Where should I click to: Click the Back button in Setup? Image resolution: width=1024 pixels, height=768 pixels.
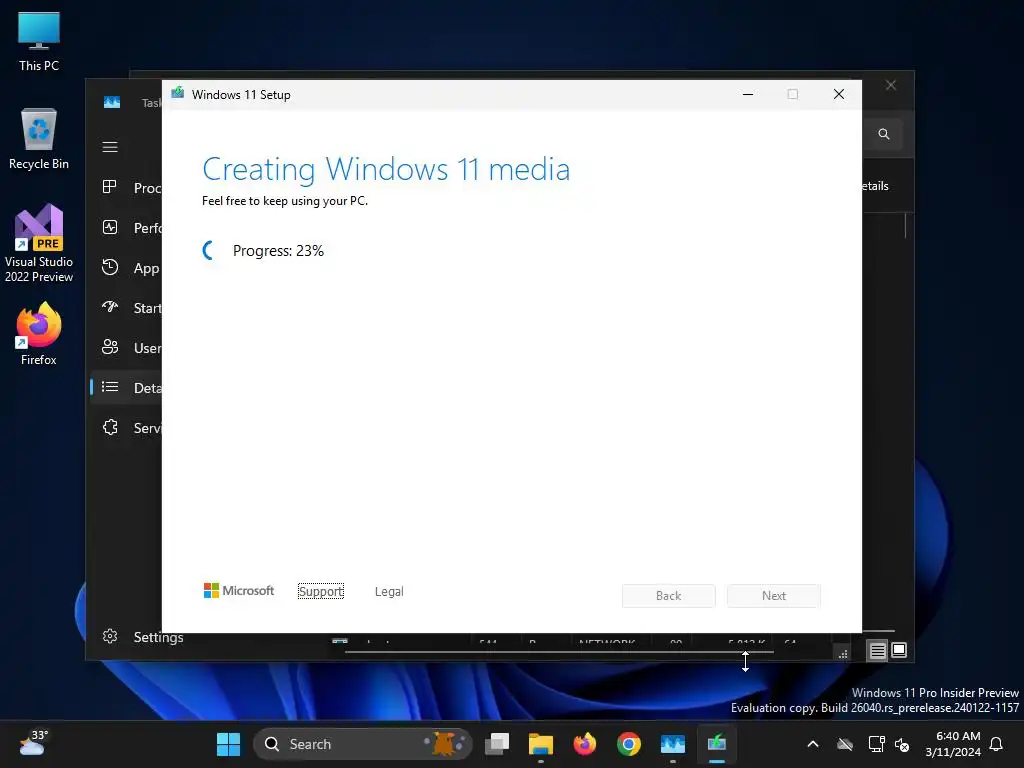(x=668, y=596)
